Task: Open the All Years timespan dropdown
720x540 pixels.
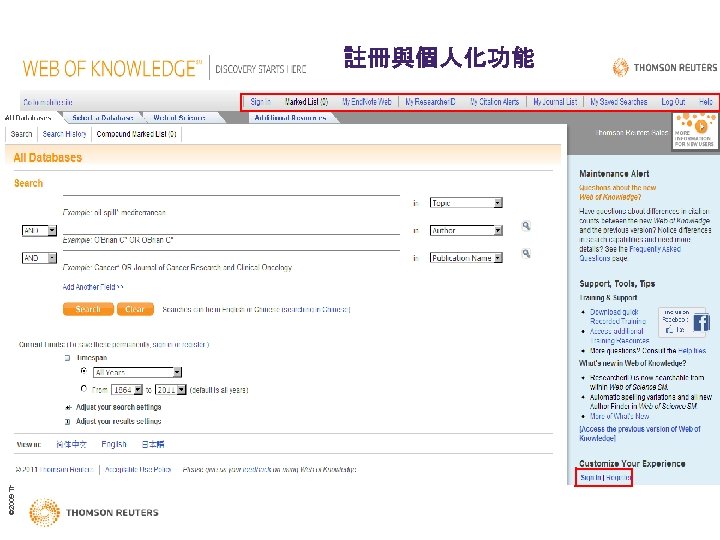Action: 137,372
